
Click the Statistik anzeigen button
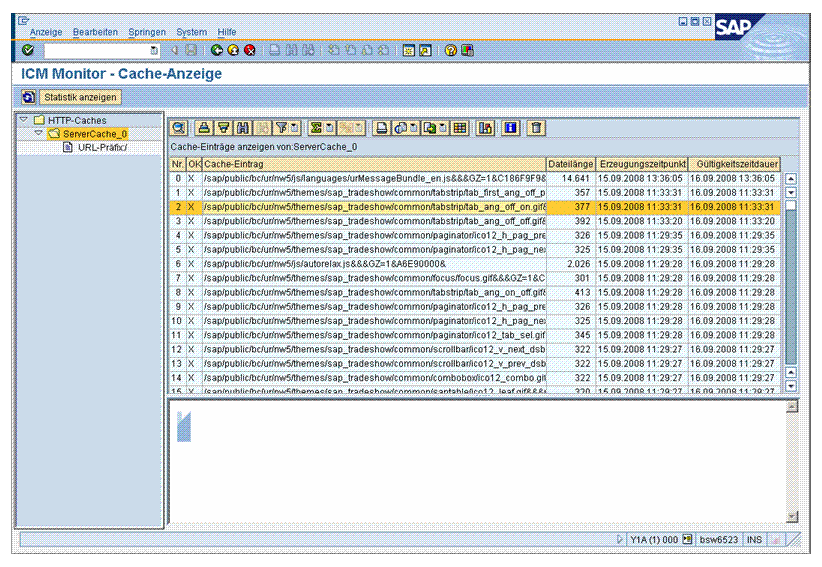(80, 97)
